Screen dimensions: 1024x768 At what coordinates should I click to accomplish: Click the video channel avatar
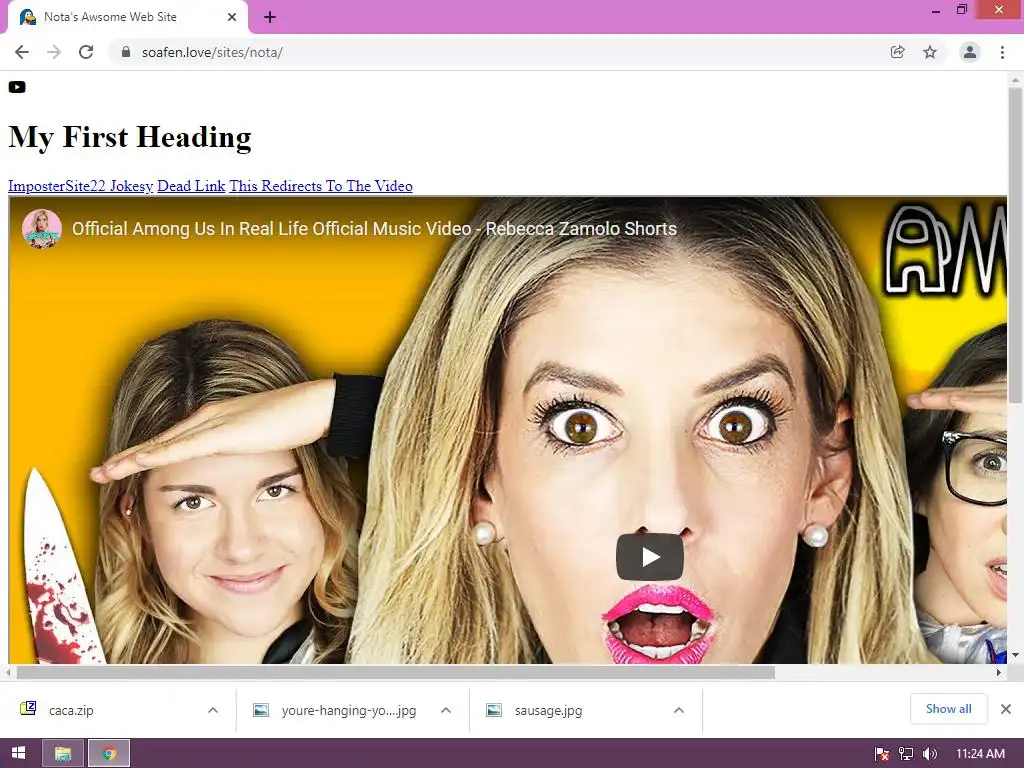pos(42,229)
